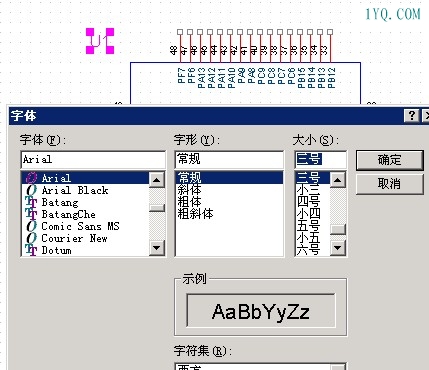Click the Arial Black OpenType icon

point(31,190)
